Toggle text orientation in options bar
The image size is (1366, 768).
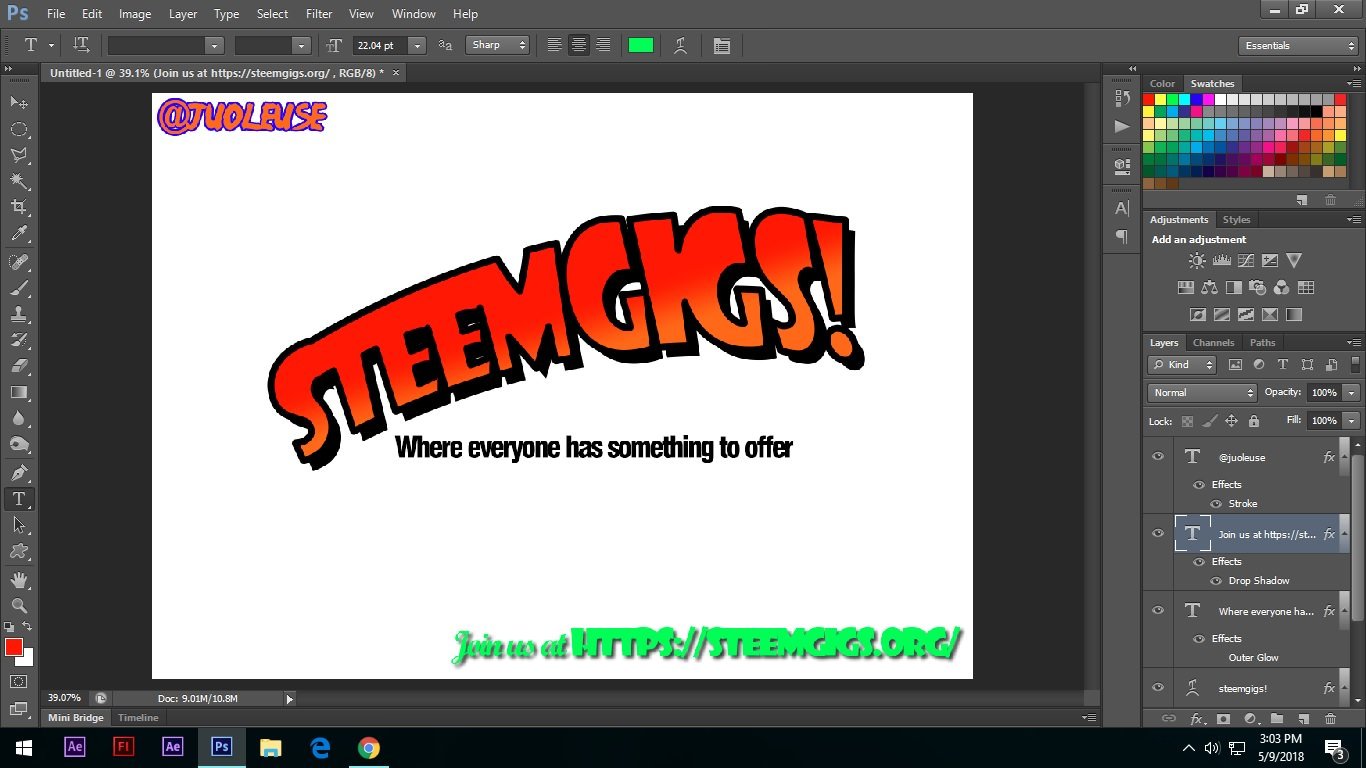82,45
